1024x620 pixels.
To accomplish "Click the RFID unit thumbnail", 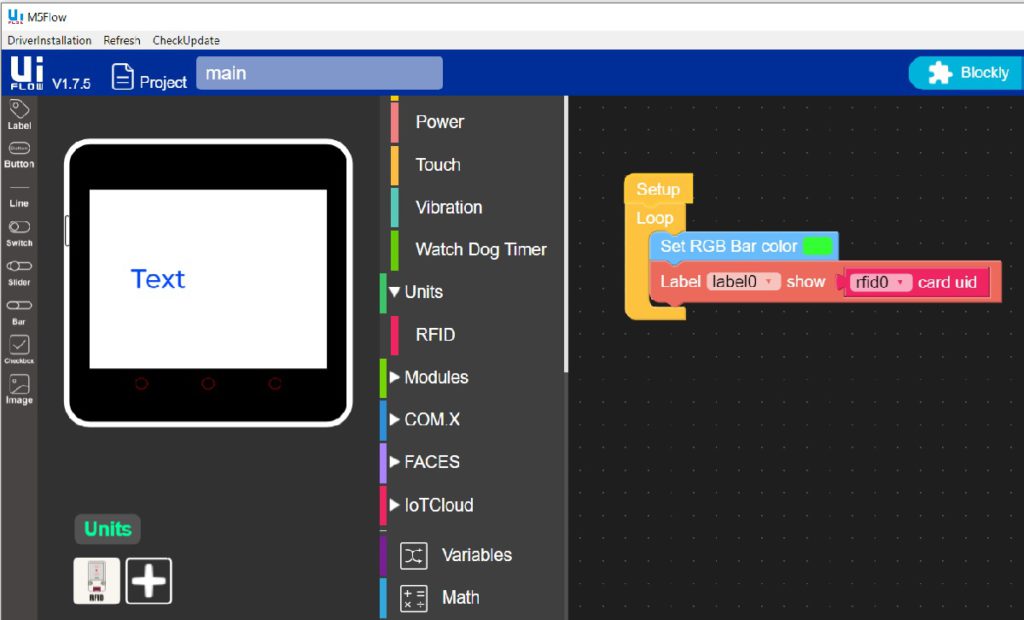I will click(97, 581).
